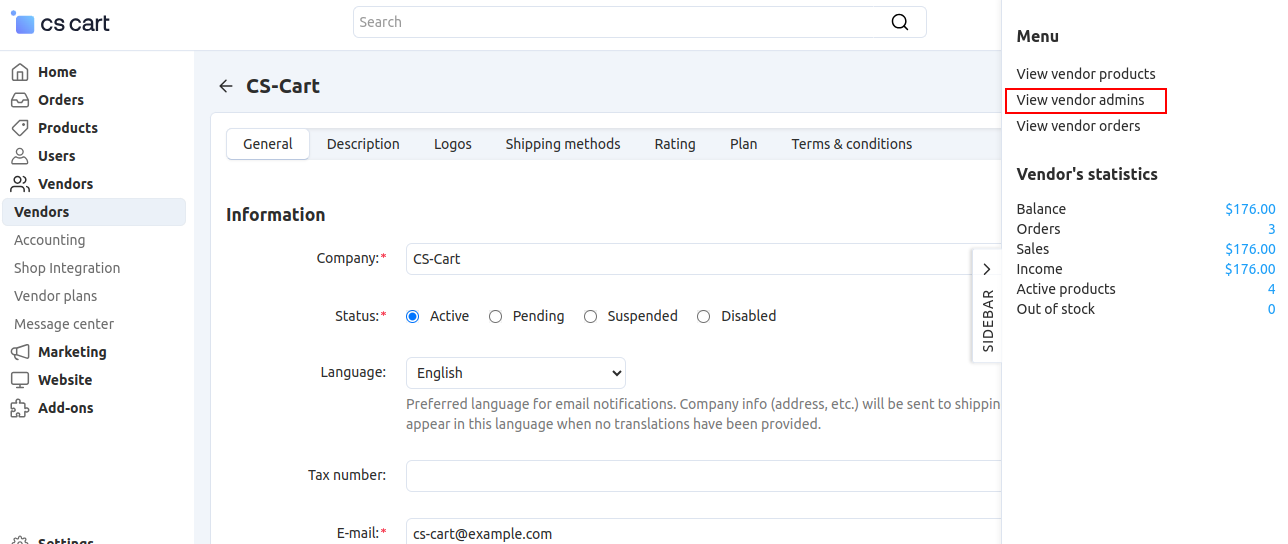
Task: Open Orders via the inbox icon
Action: click(x=20, y=100)
